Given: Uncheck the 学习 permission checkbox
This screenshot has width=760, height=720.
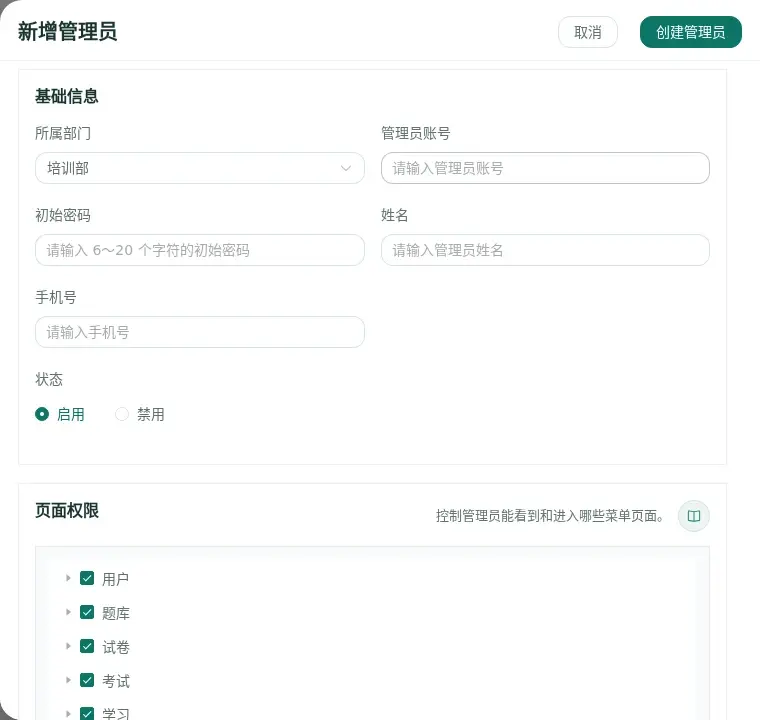Looking at the screenshot, I should (x=87, y=714).
